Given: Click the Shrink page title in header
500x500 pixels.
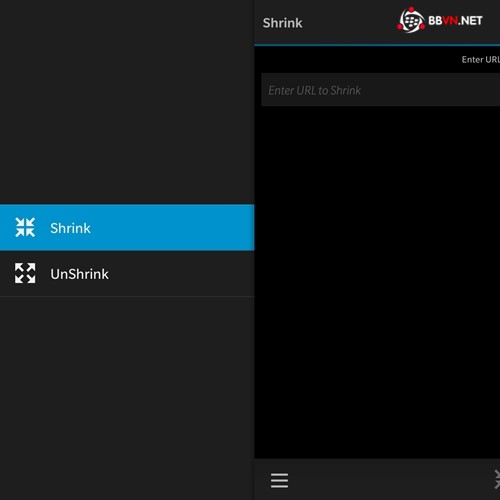Looking at the screenshot, I should click(282, 23).
